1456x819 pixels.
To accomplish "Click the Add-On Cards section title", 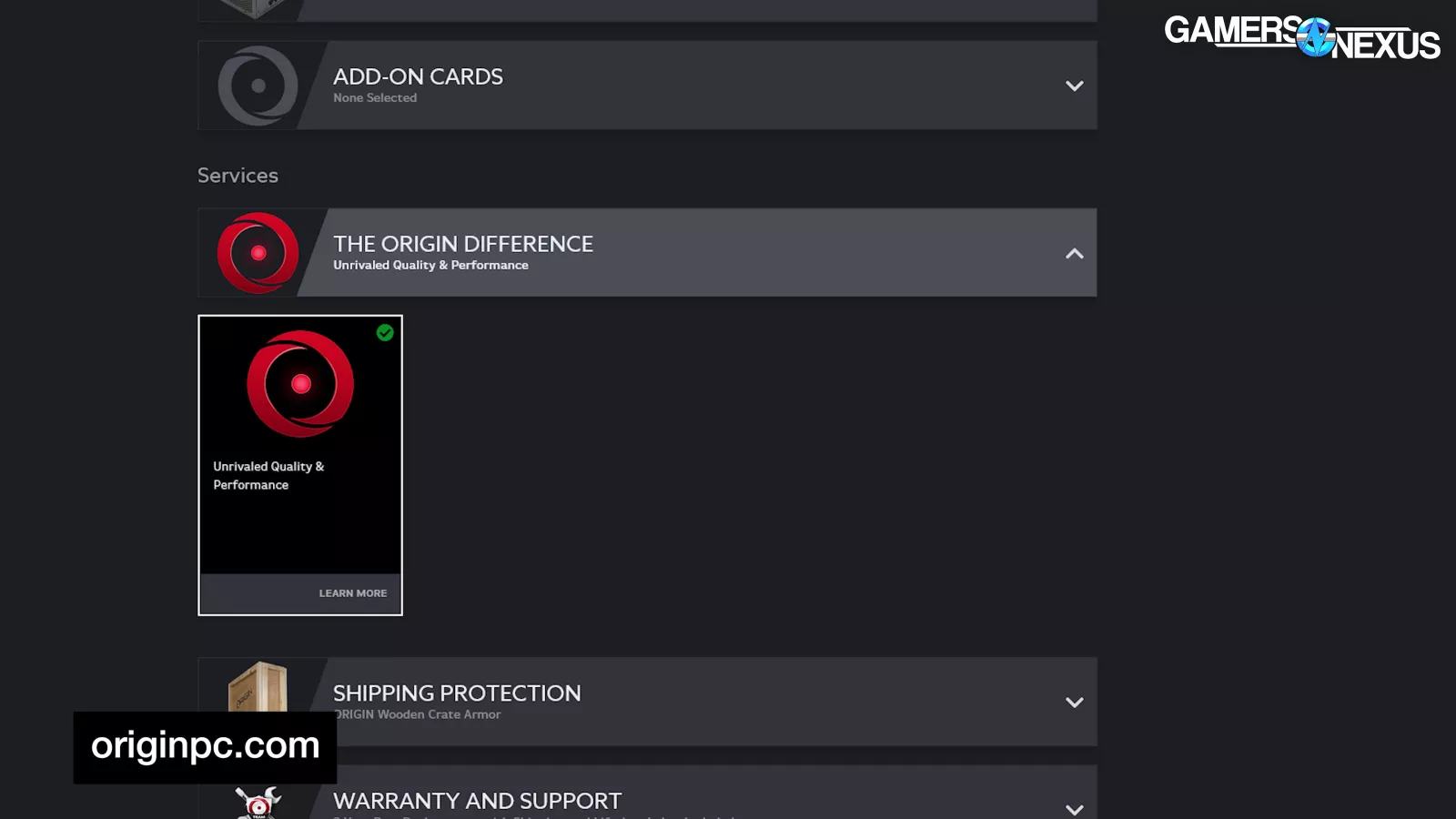I will point(418,76).
